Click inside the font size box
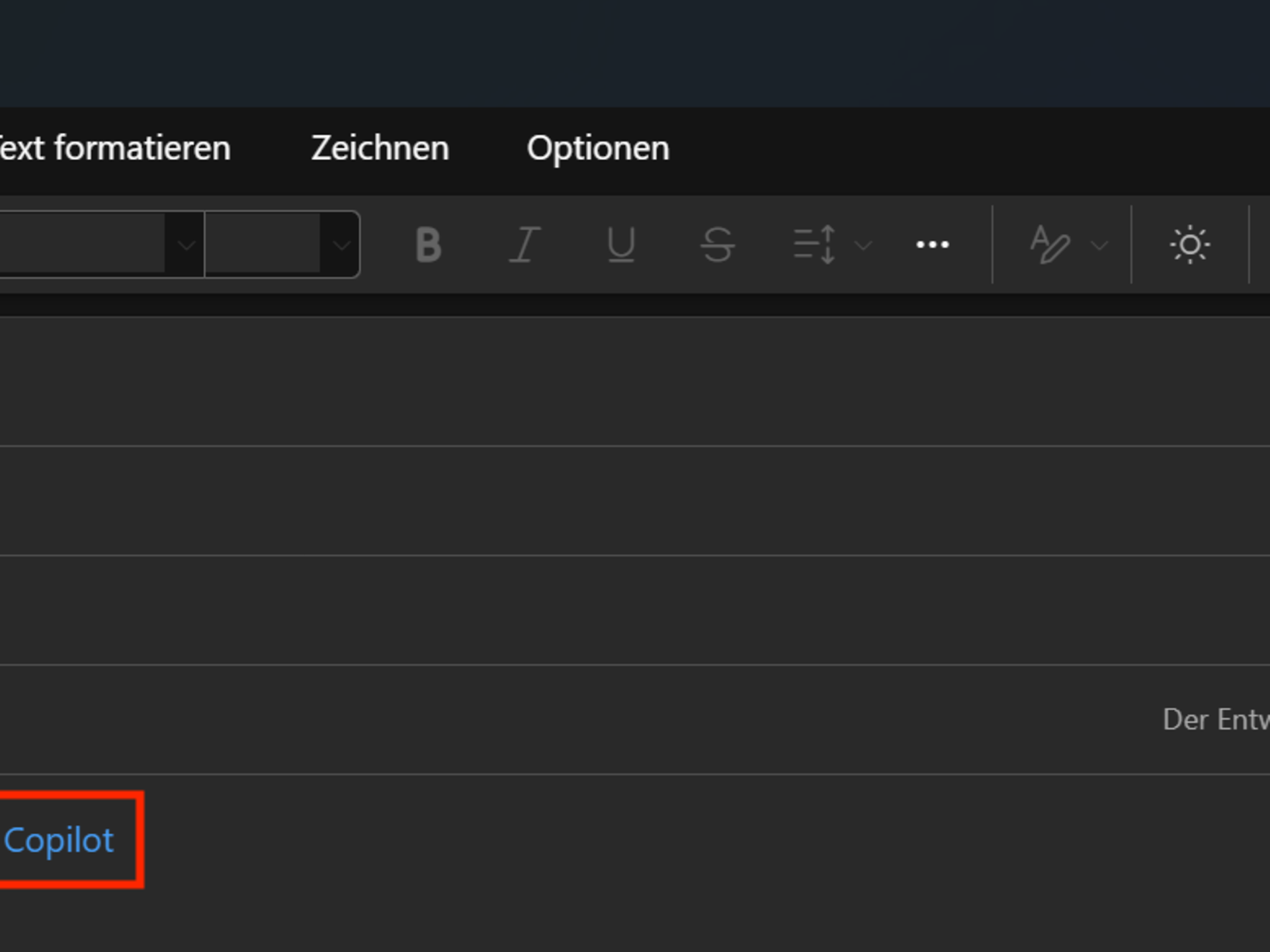 263,244
